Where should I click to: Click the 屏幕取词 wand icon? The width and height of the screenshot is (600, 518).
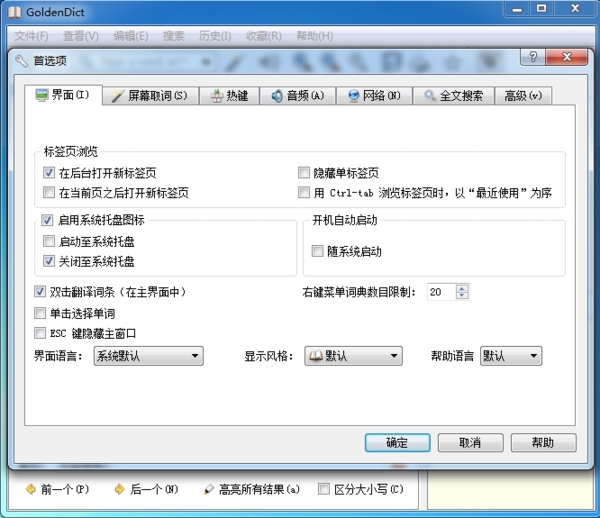pyautogui.click(x=117, y=96)
